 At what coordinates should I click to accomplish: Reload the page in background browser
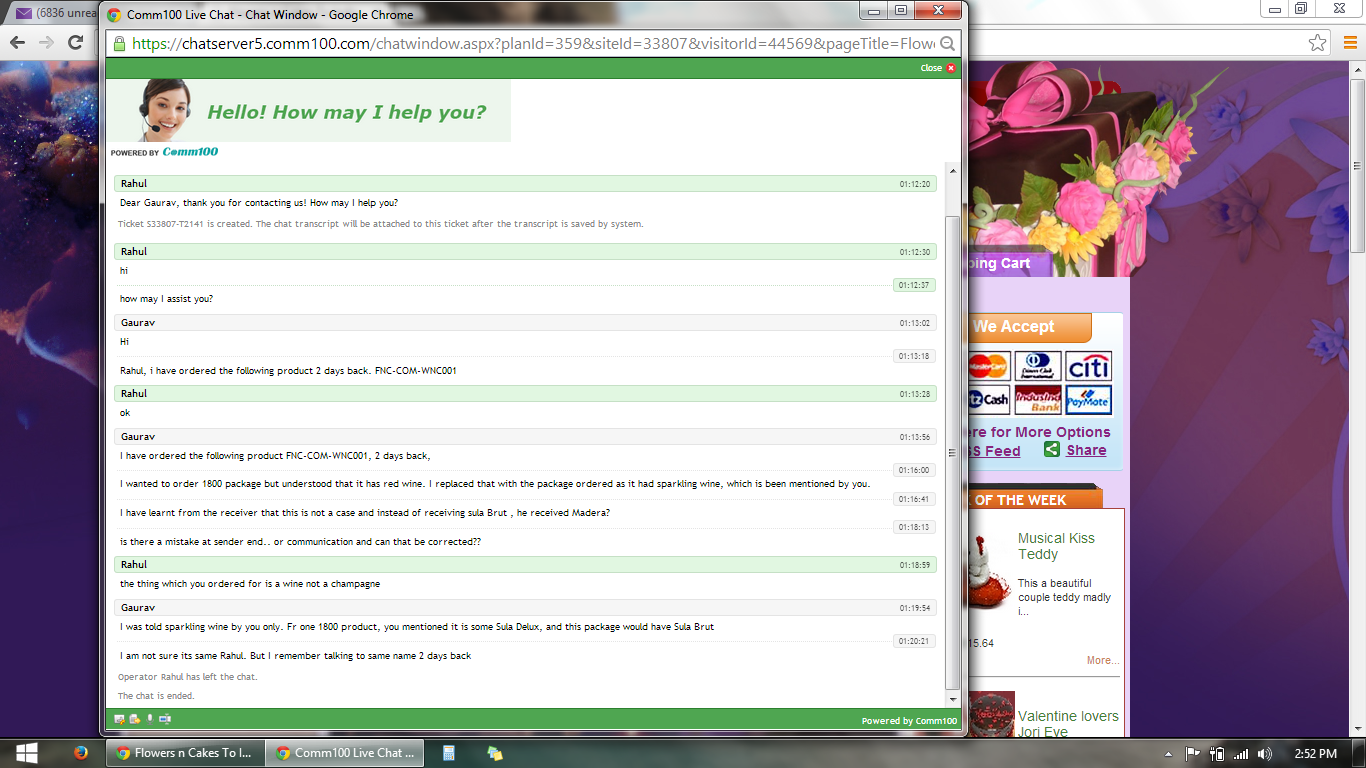(x=75, y=42)
